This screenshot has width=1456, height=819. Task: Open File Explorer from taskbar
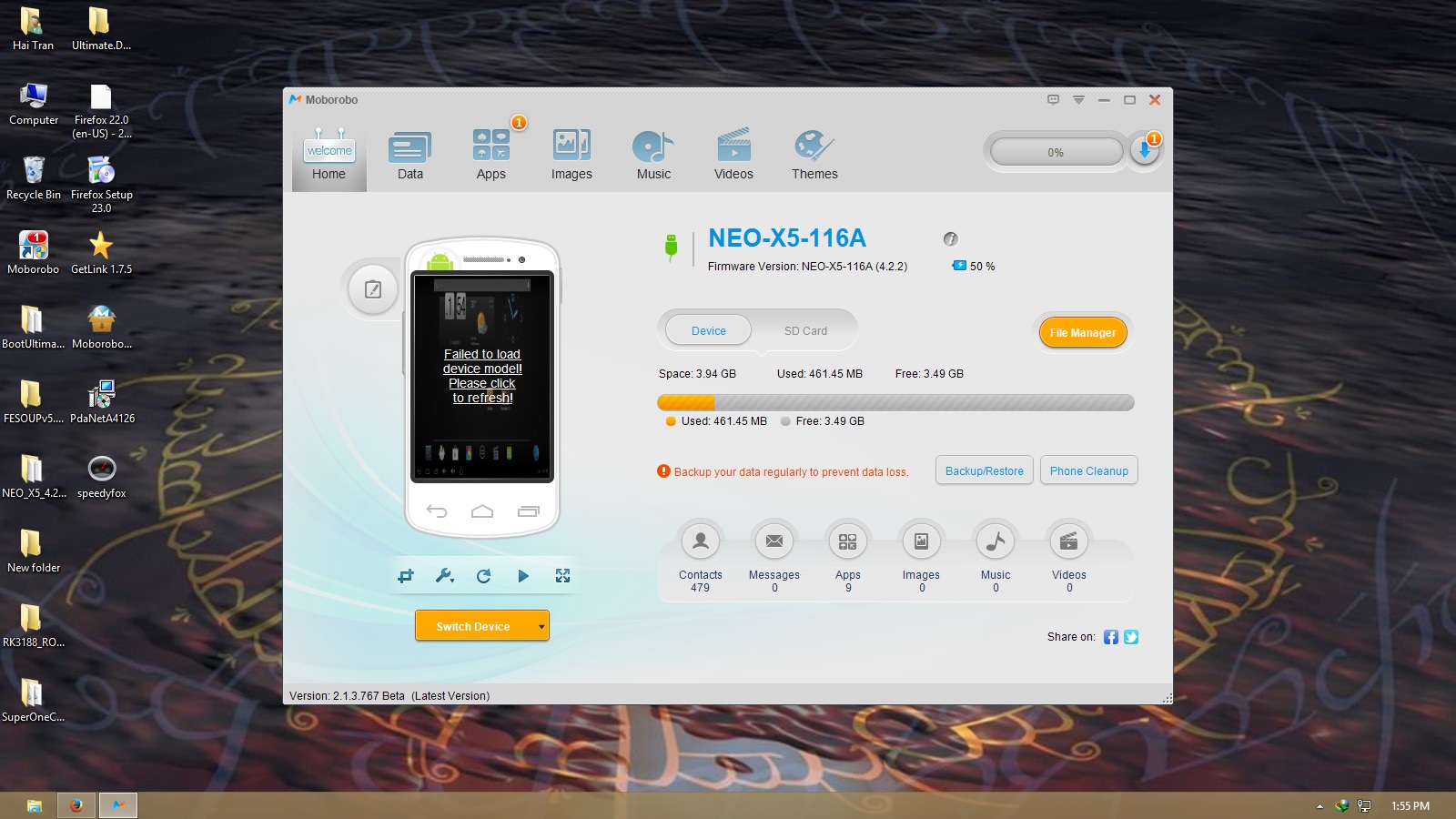click(35, 805)
